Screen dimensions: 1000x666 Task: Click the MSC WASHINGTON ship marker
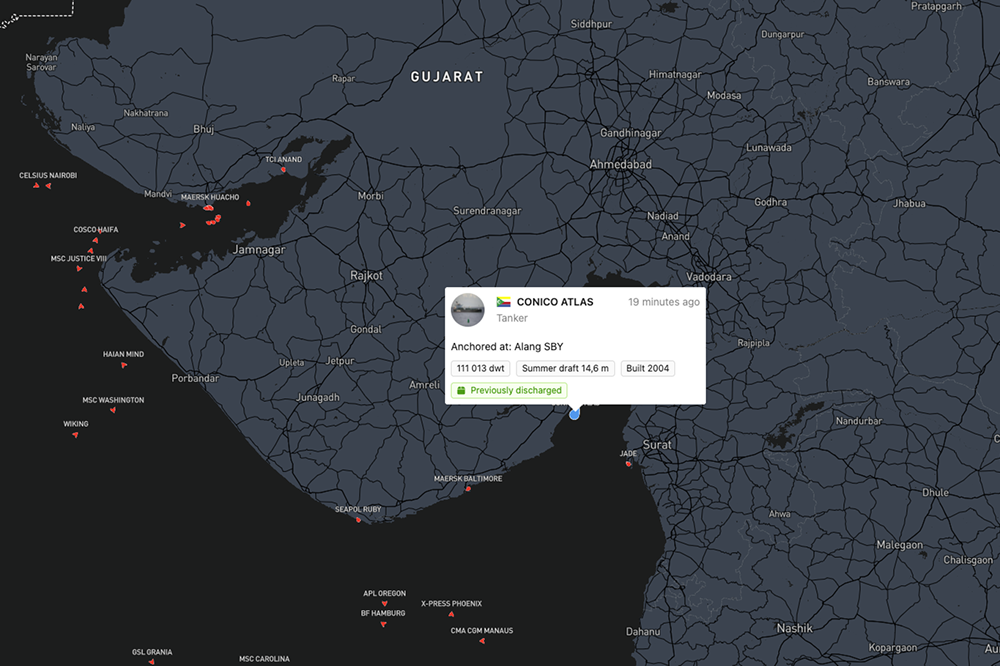pos(111,411)
